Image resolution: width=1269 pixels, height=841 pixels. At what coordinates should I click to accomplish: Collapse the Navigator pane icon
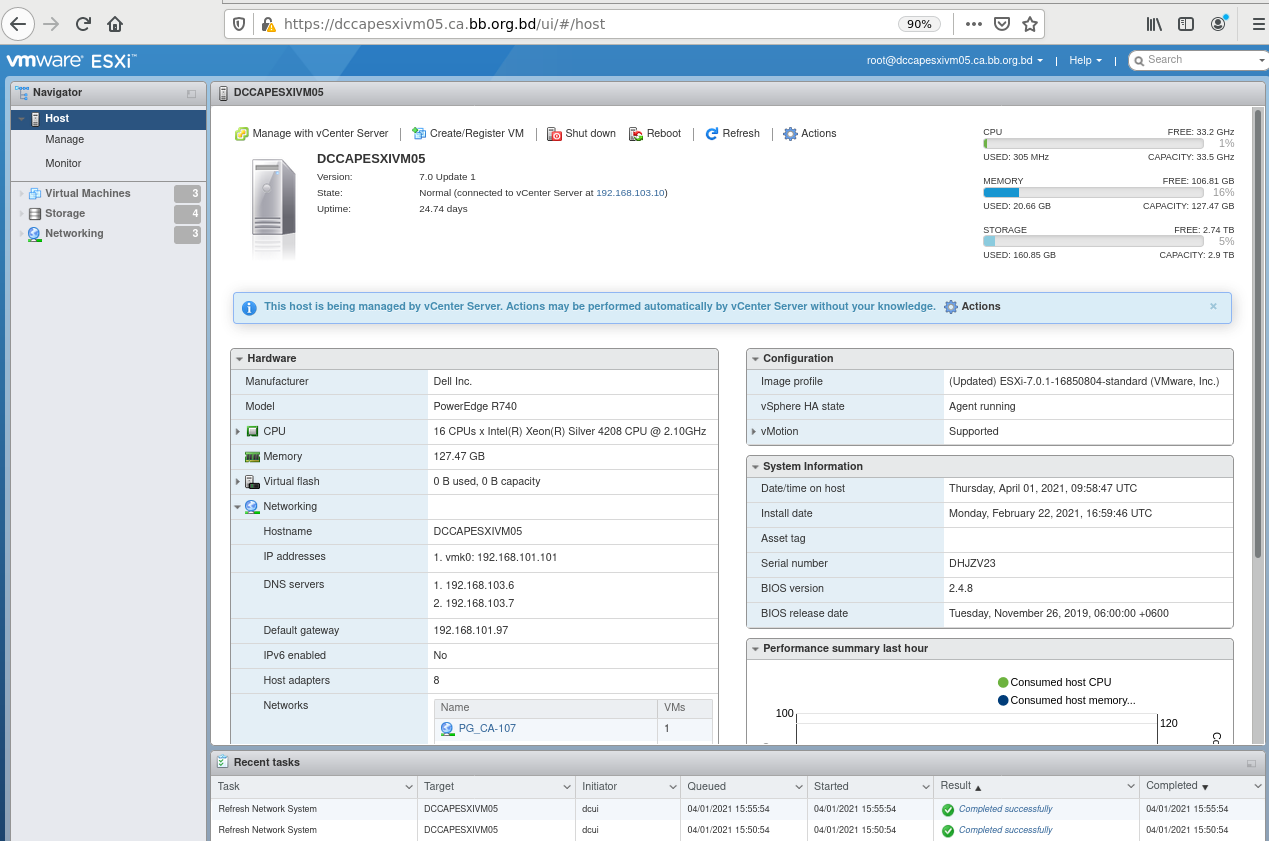[191, 93]
